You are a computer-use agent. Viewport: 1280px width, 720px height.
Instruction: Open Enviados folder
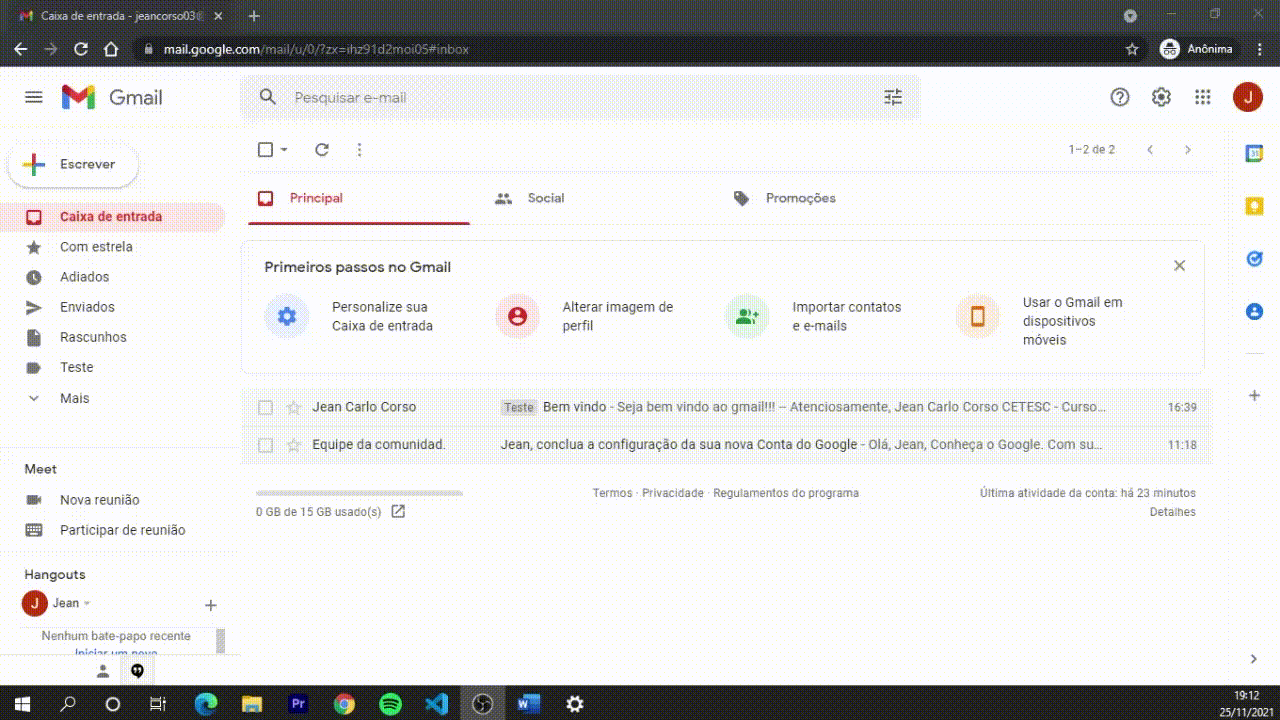112,307
